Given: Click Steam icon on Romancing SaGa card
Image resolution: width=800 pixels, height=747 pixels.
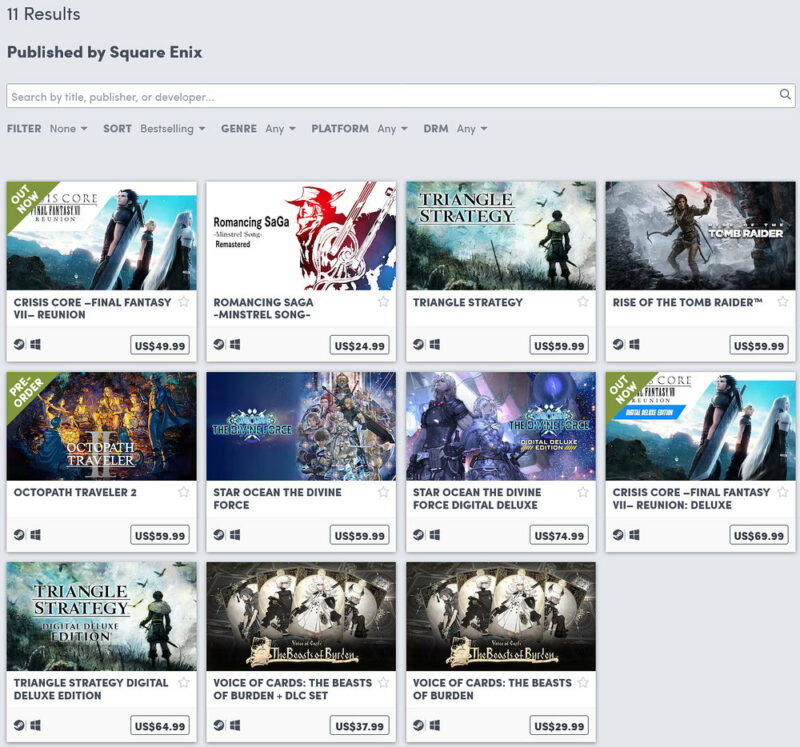Looking at the screenshot, I should coord(219,344).
